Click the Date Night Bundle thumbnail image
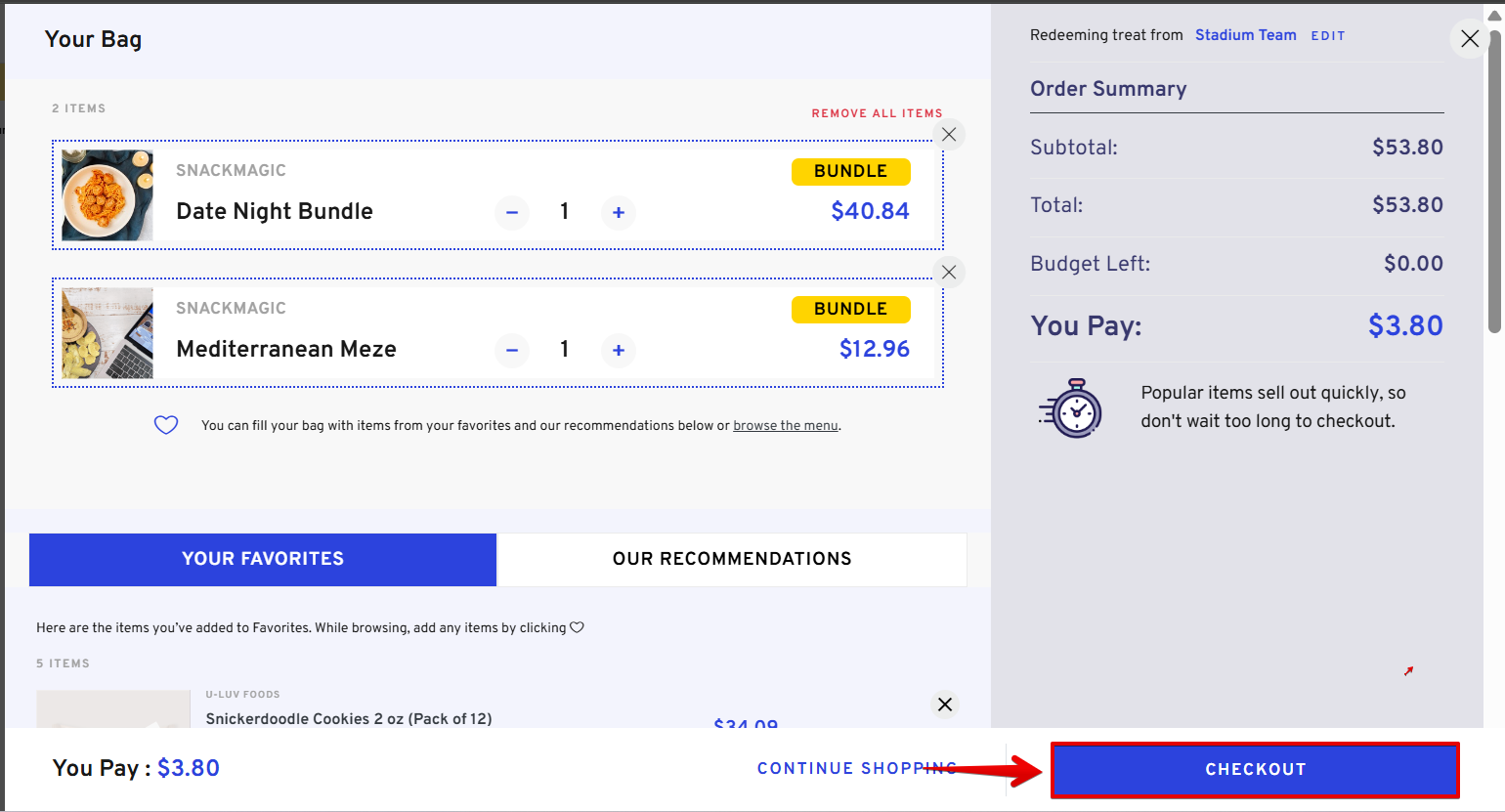The image size is (1505, 812). click(107, 195)
